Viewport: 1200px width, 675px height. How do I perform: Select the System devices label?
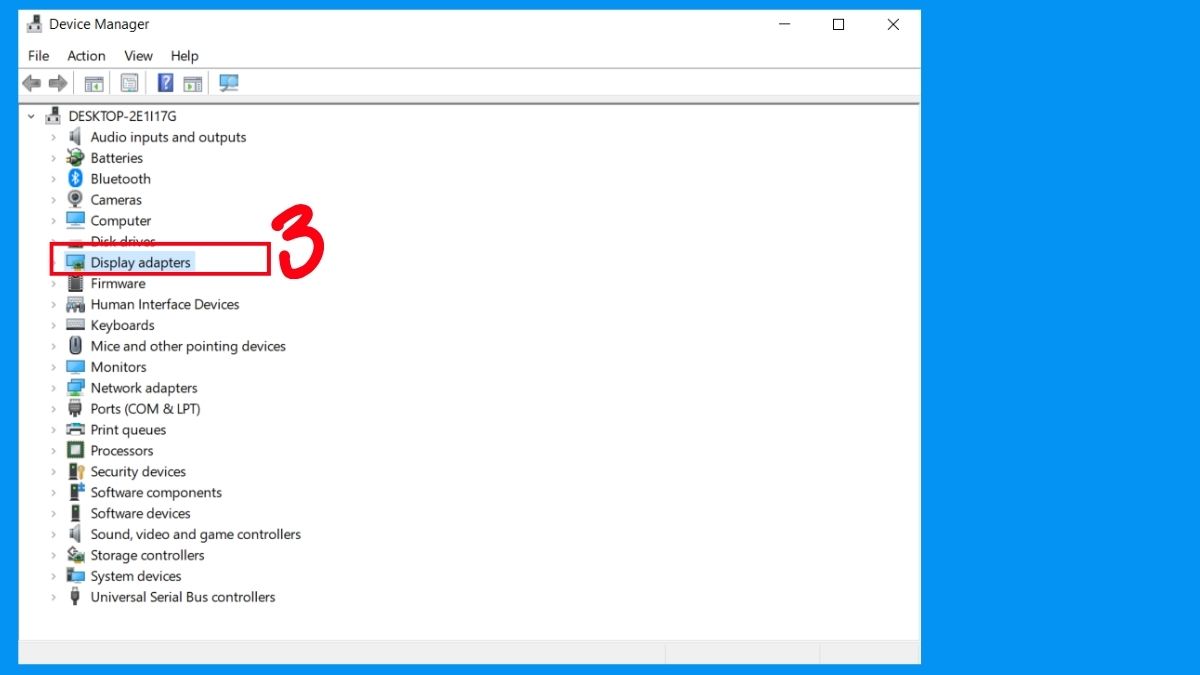tap(136, 576)
